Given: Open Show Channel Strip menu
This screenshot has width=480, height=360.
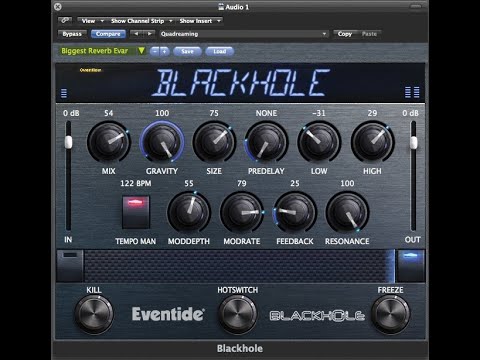Looking at the screenshot, I should point(141,21).
